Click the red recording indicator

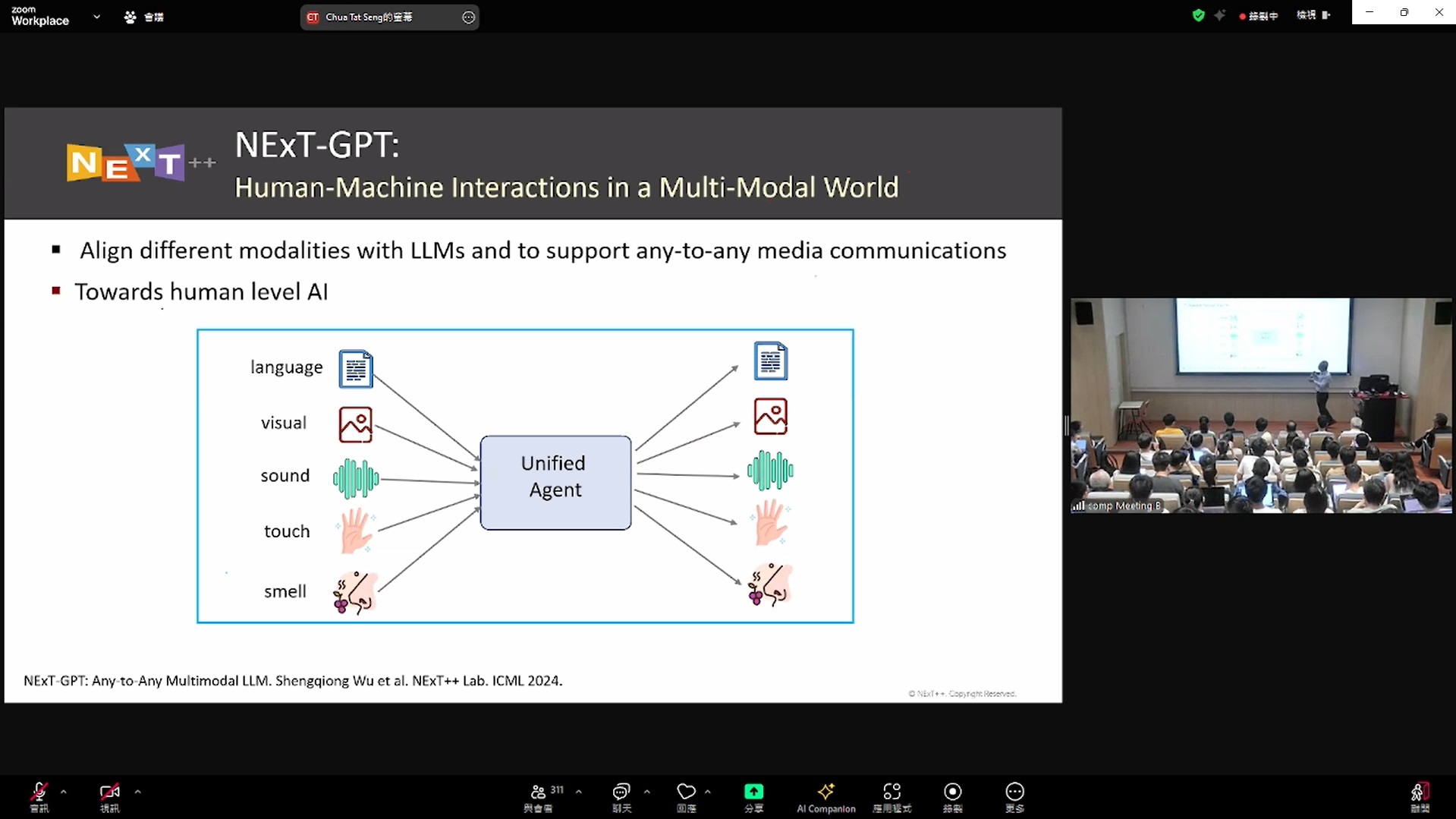pos(1259,16)
